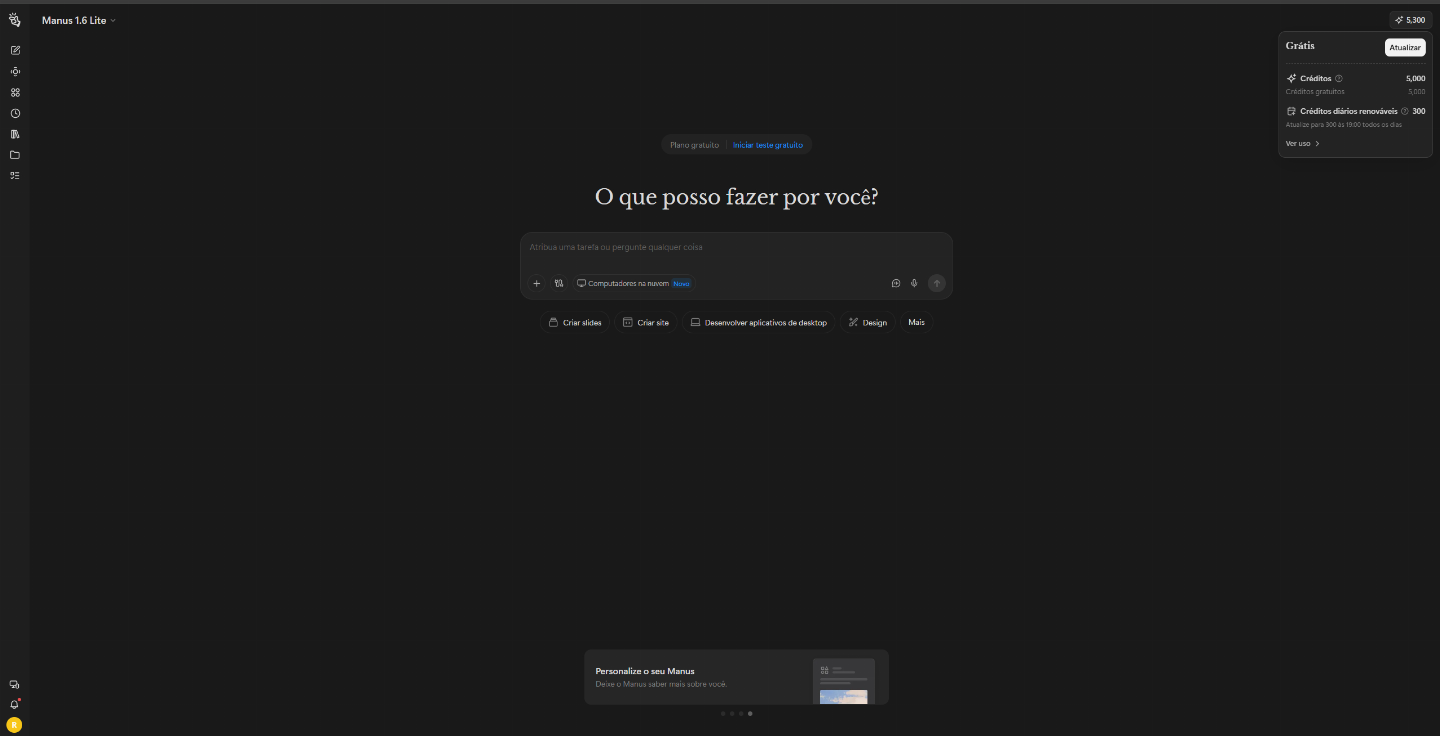Select the Criar slides chip
This screenshot has height=736, width=1440.
(x=575, y=322)
